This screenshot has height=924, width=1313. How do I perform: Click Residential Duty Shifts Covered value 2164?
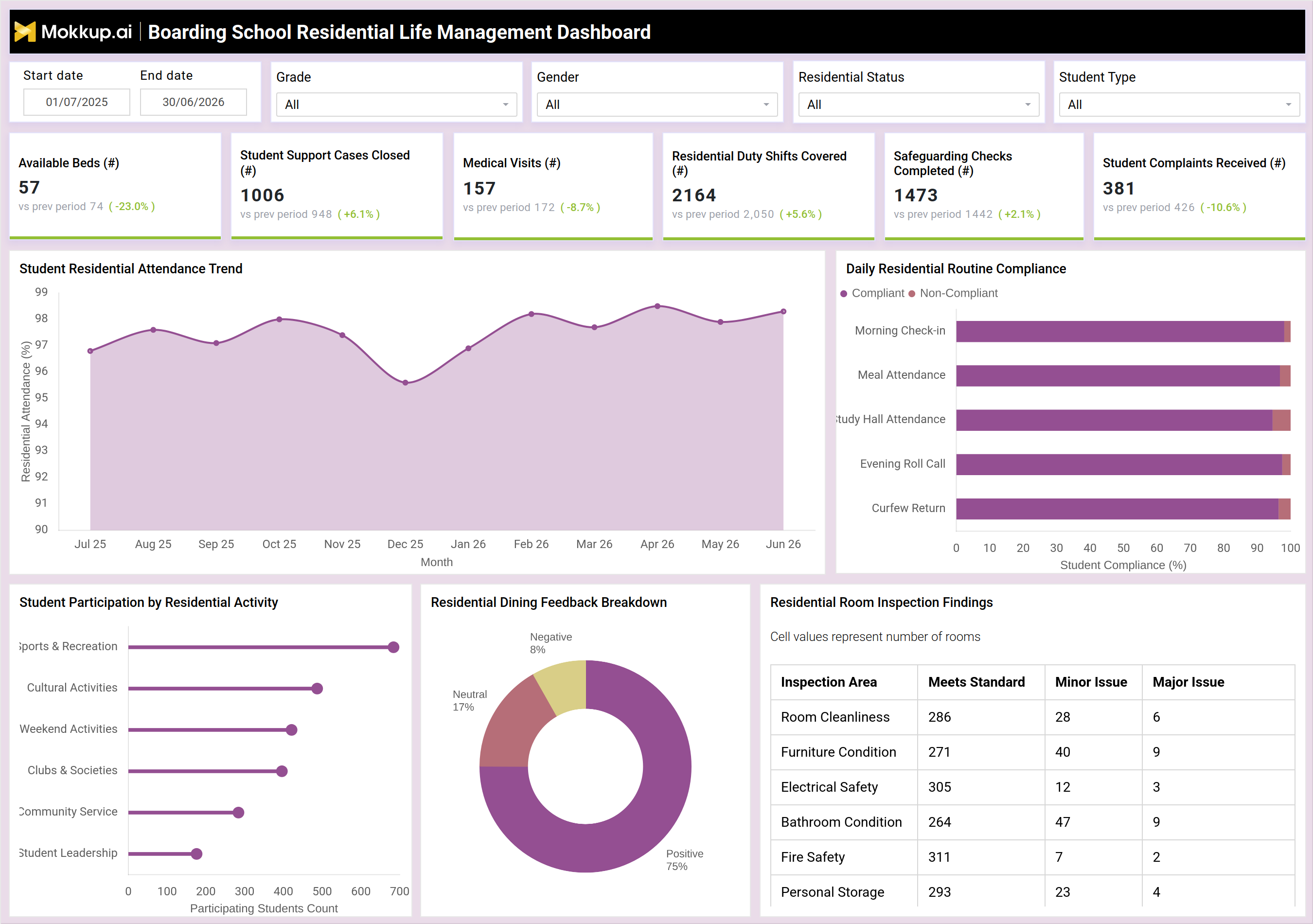(x=693, y=195)
